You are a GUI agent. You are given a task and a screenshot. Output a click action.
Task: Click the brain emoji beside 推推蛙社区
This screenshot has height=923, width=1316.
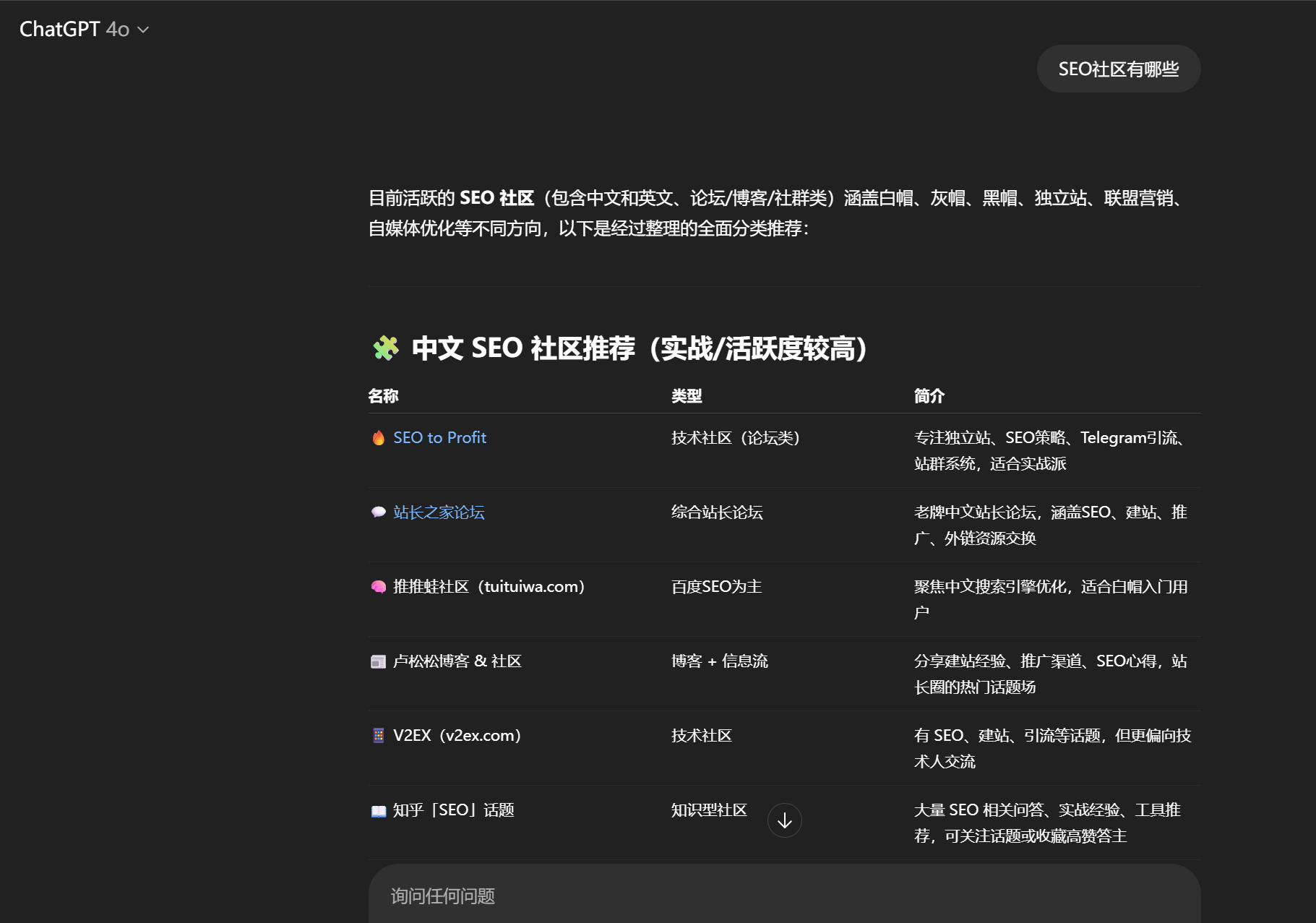(378, 586)
